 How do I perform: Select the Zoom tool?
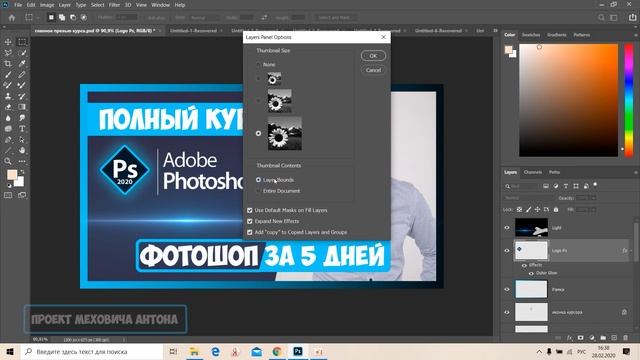[8, 161]
